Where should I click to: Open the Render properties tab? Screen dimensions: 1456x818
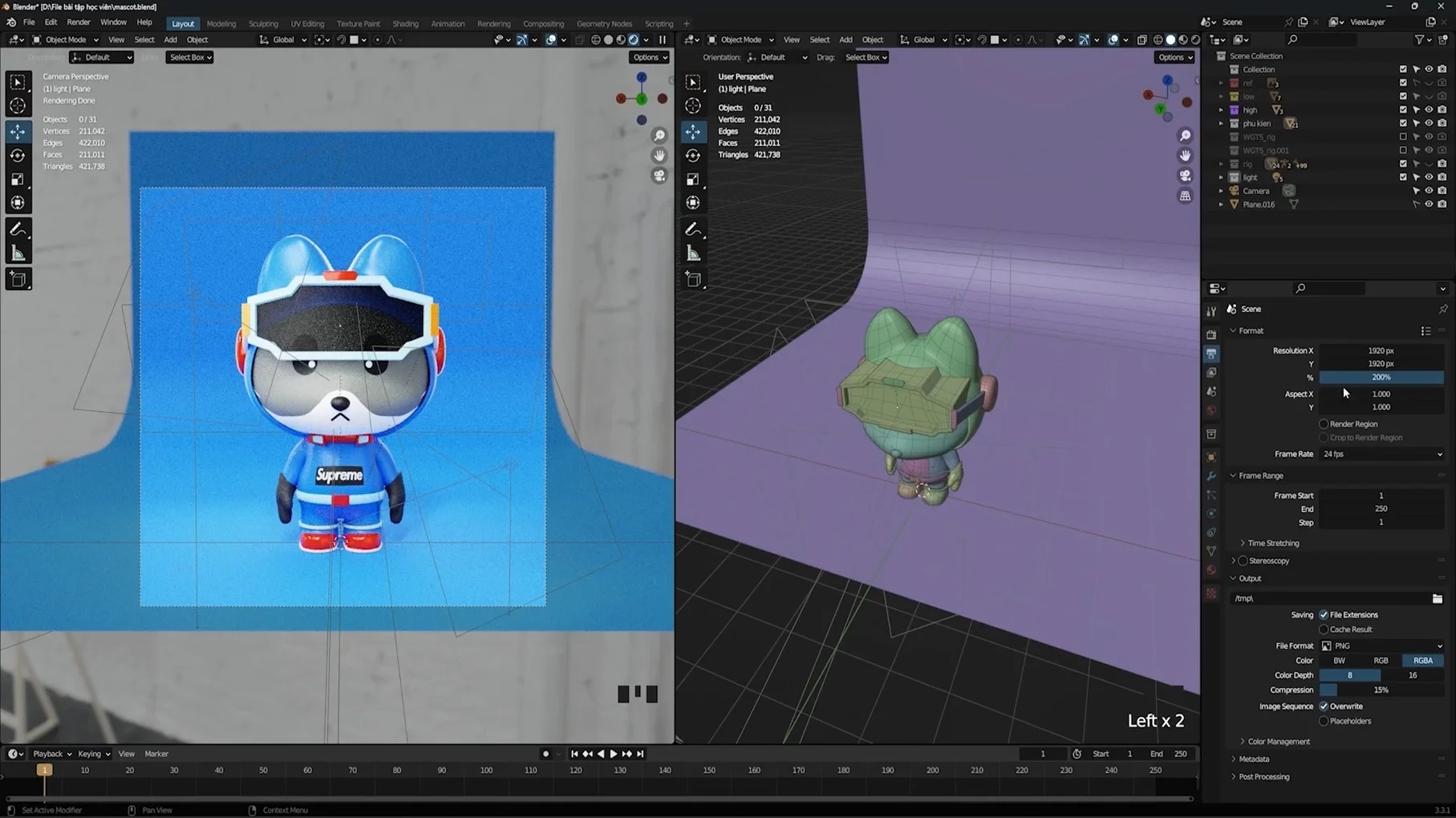[x=1211, y=334]
